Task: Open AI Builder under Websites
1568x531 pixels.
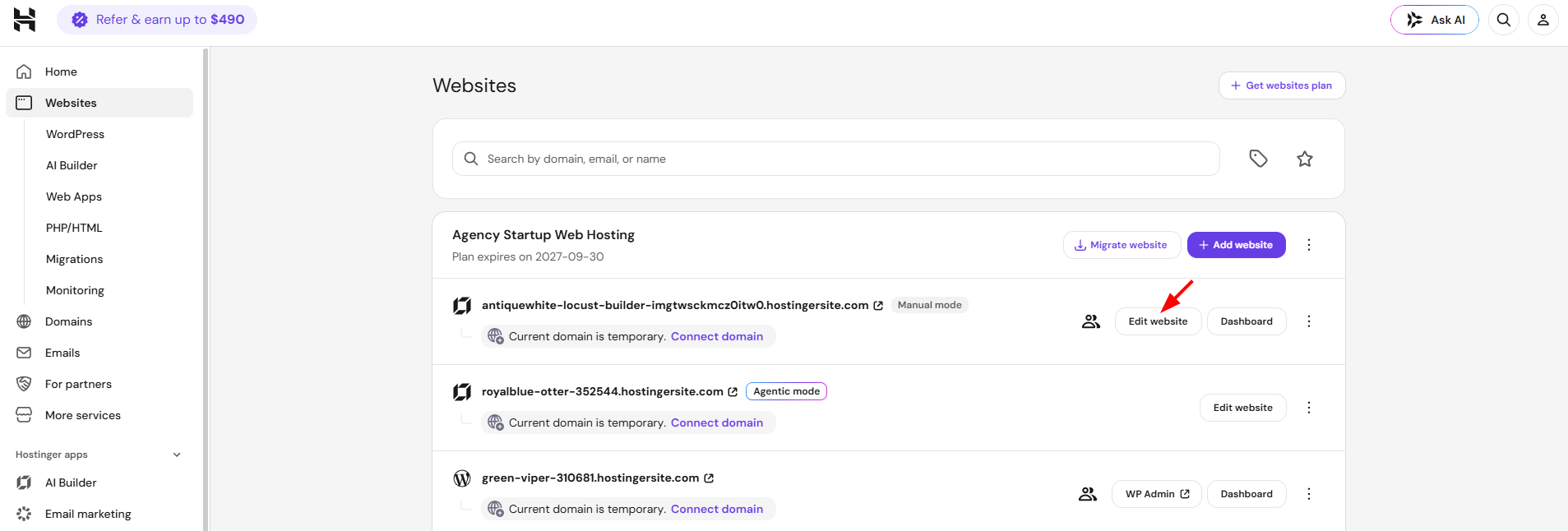Action: click(72, 165)
